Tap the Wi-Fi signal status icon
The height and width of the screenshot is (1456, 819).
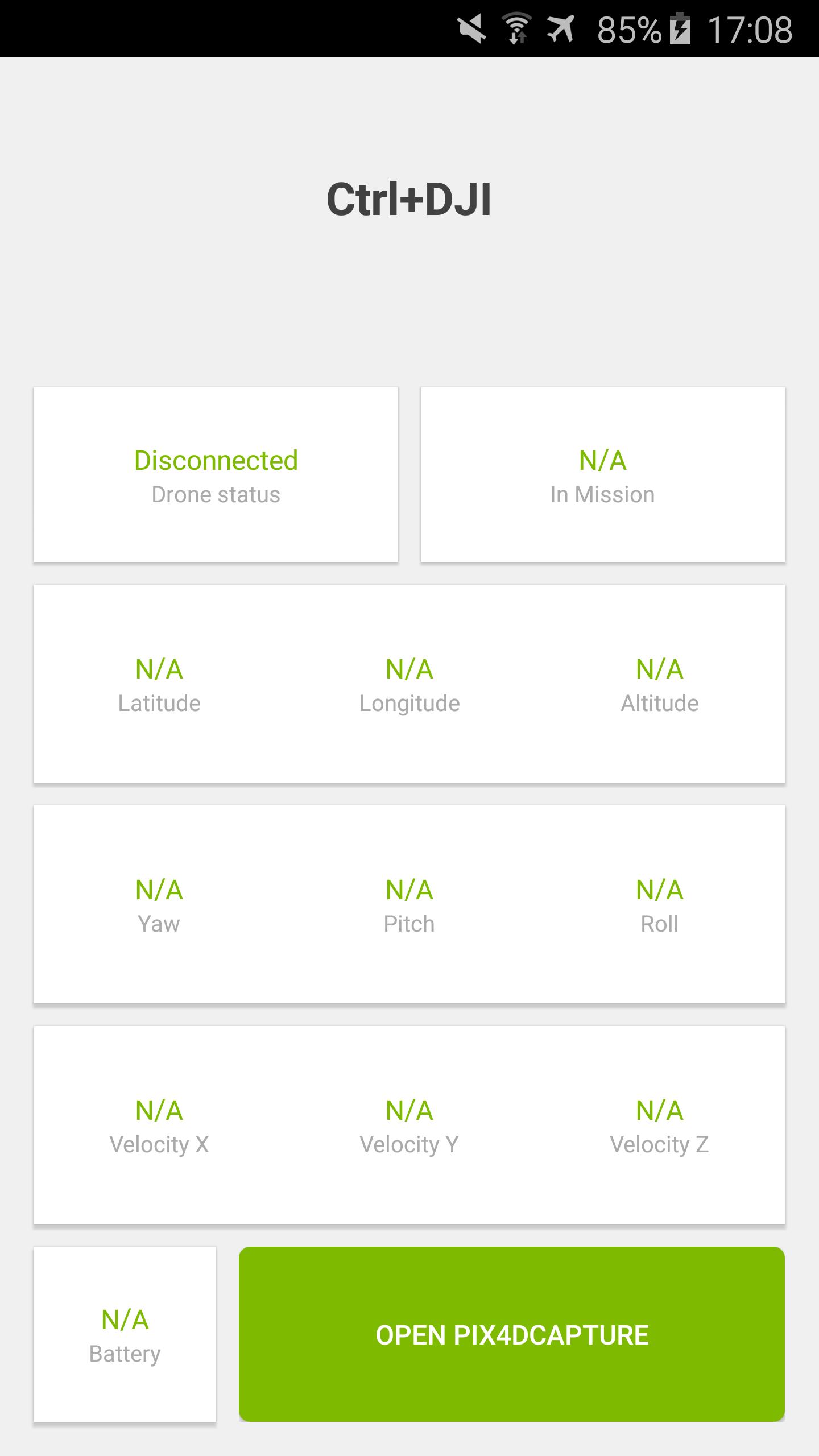(x=516, y=29)
